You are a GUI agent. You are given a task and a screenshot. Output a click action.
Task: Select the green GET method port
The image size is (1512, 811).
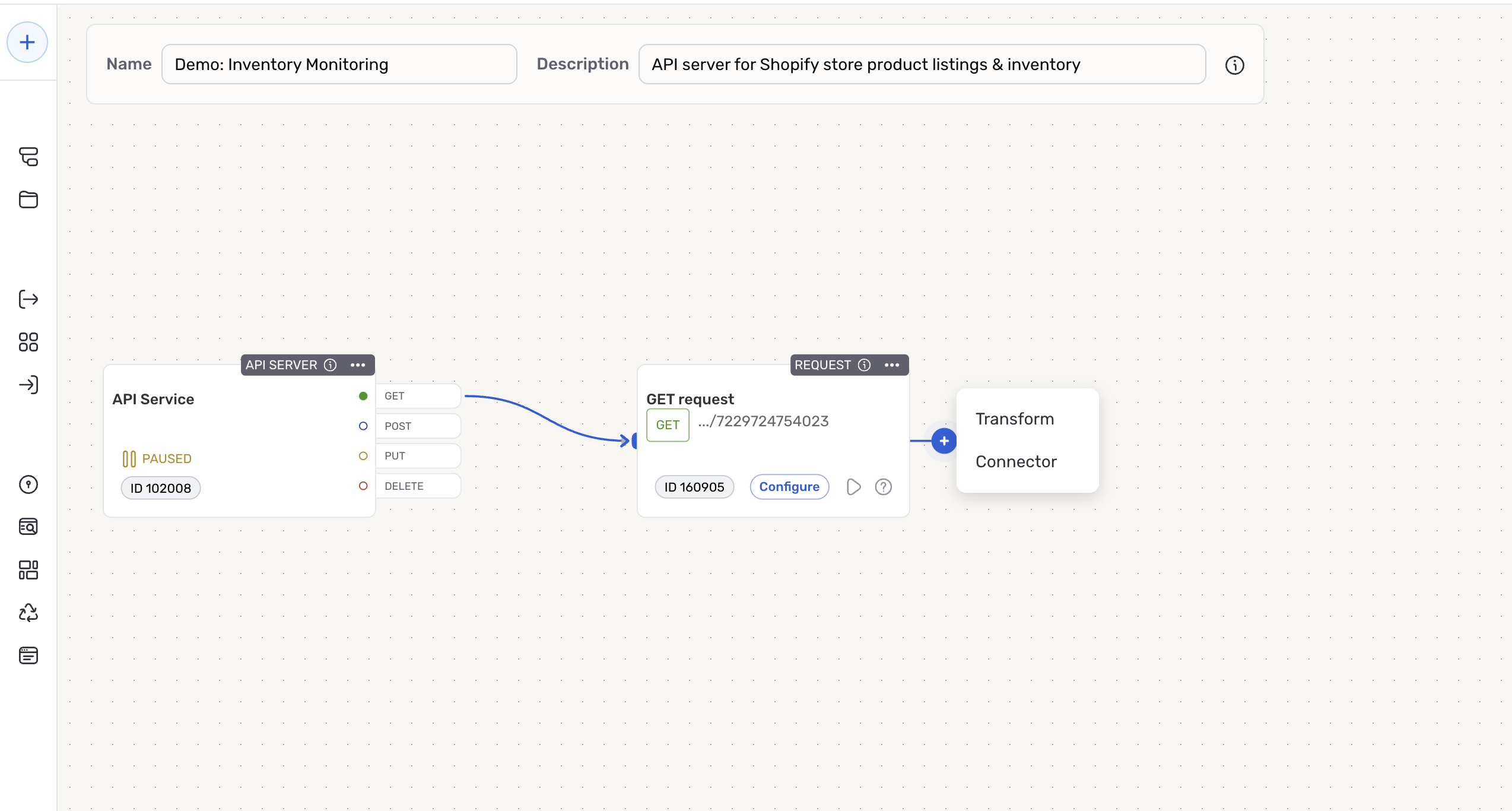pyautogui.click(x=363, y=396)
